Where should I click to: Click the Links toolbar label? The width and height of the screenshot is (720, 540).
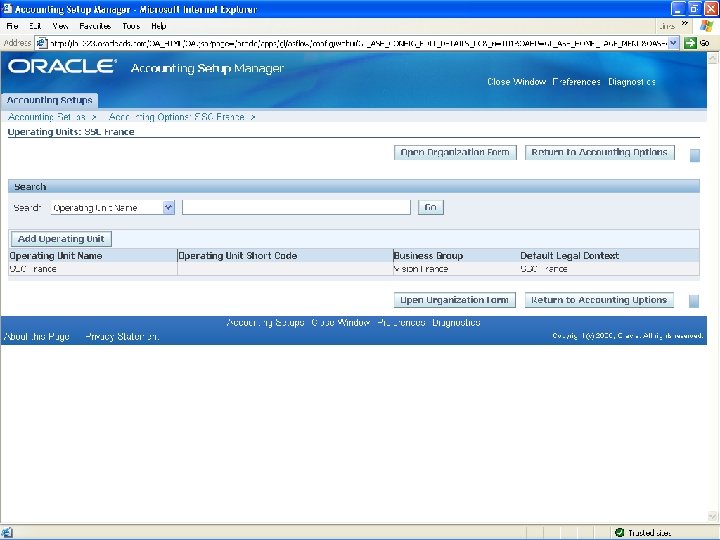click(x=667, y=26)
